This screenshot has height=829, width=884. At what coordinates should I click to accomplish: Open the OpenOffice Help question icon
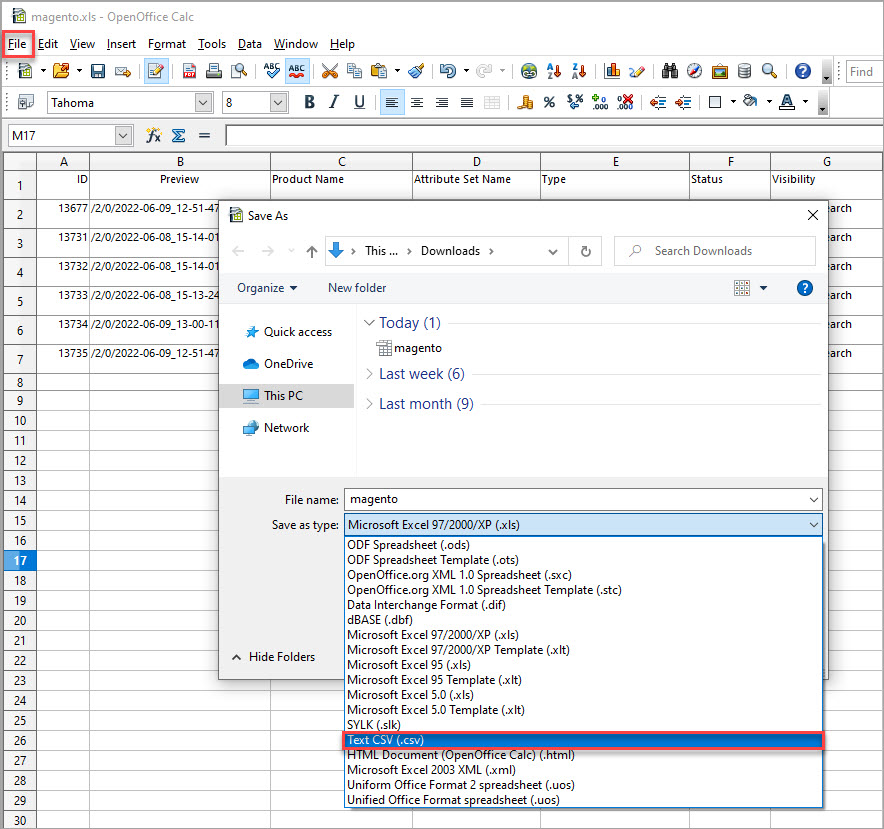click(x=803, y=71)
